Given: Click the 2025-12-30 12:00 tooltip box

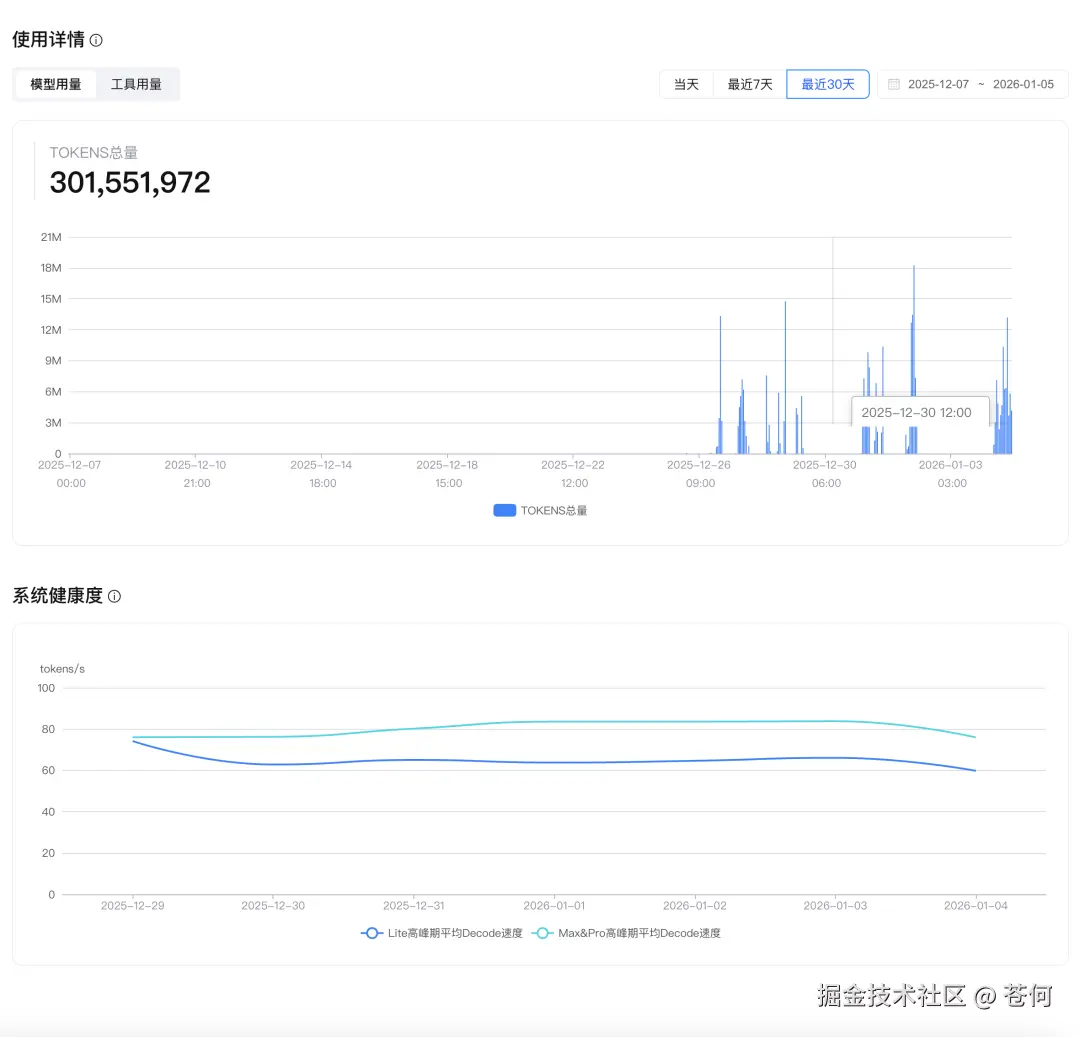Looking at the screenshot, I should click(x=919, y=412).
